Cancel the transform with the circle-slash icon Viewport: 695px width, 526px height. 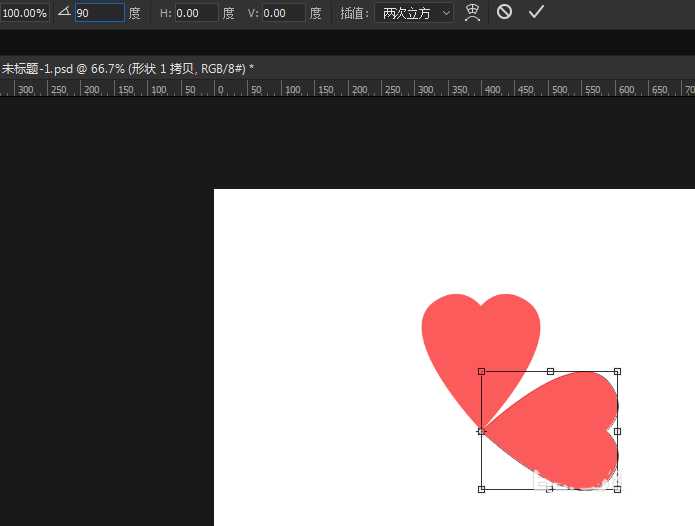coord(505,12)
